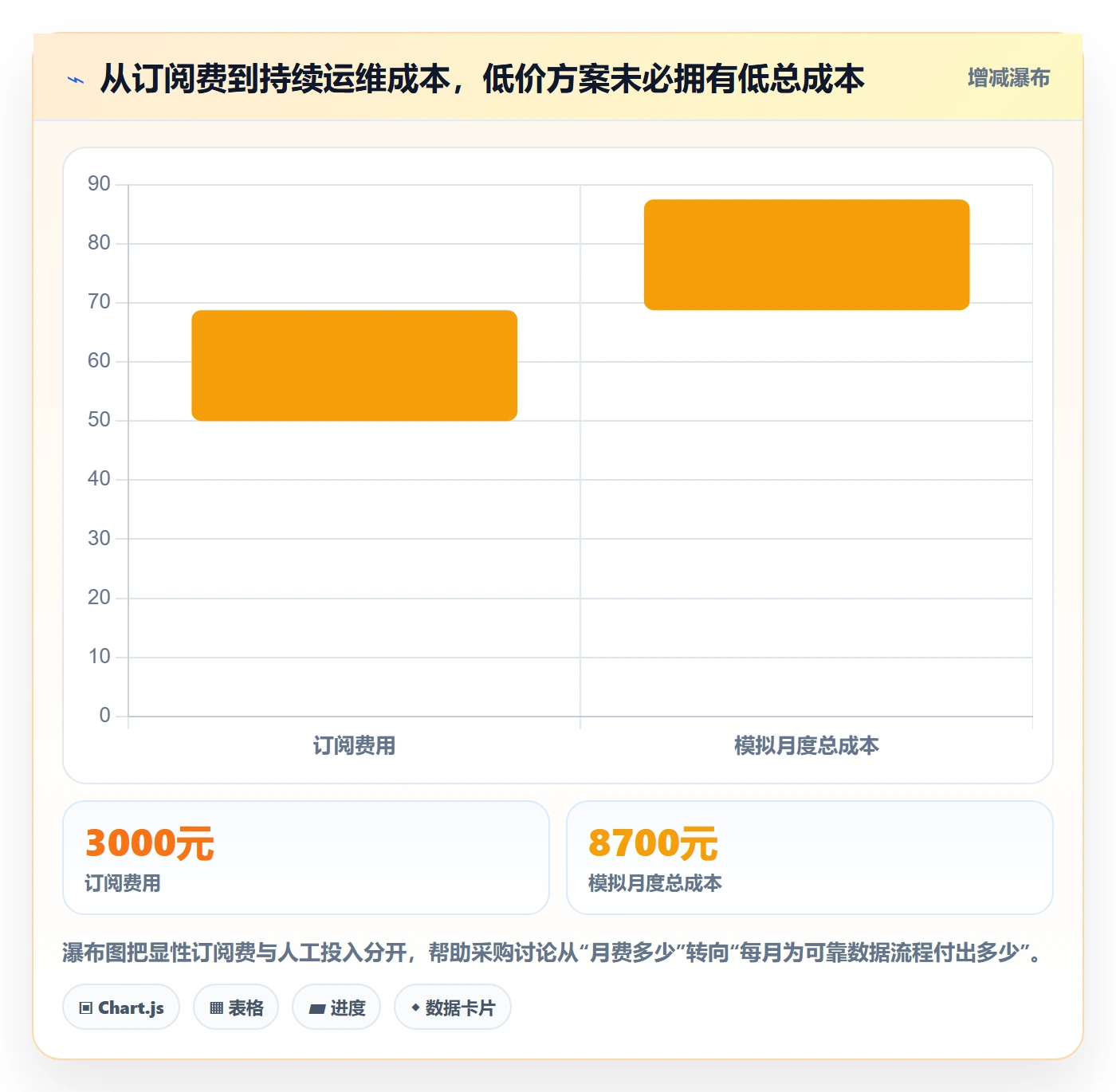Click the y-axis value 90

coord(99,184)
